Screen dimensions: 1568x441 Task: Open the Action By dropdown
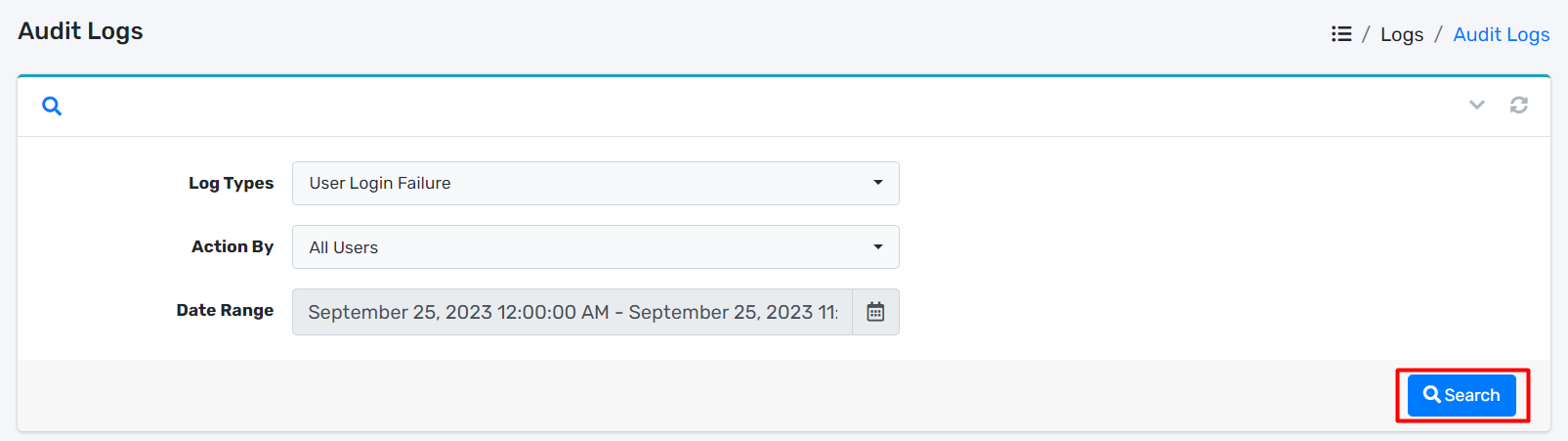click(x=595, y=247)
